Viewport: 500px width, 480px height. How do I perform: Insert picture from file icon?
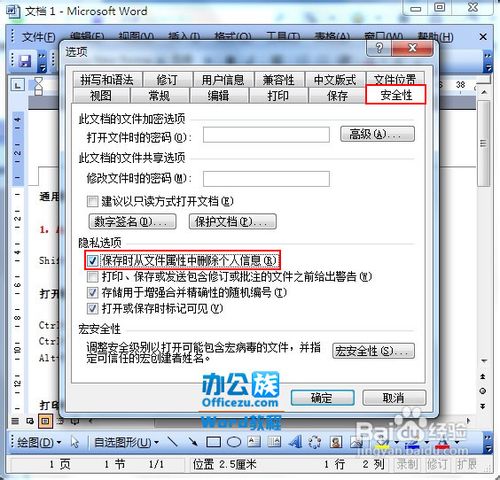point(356,442)
